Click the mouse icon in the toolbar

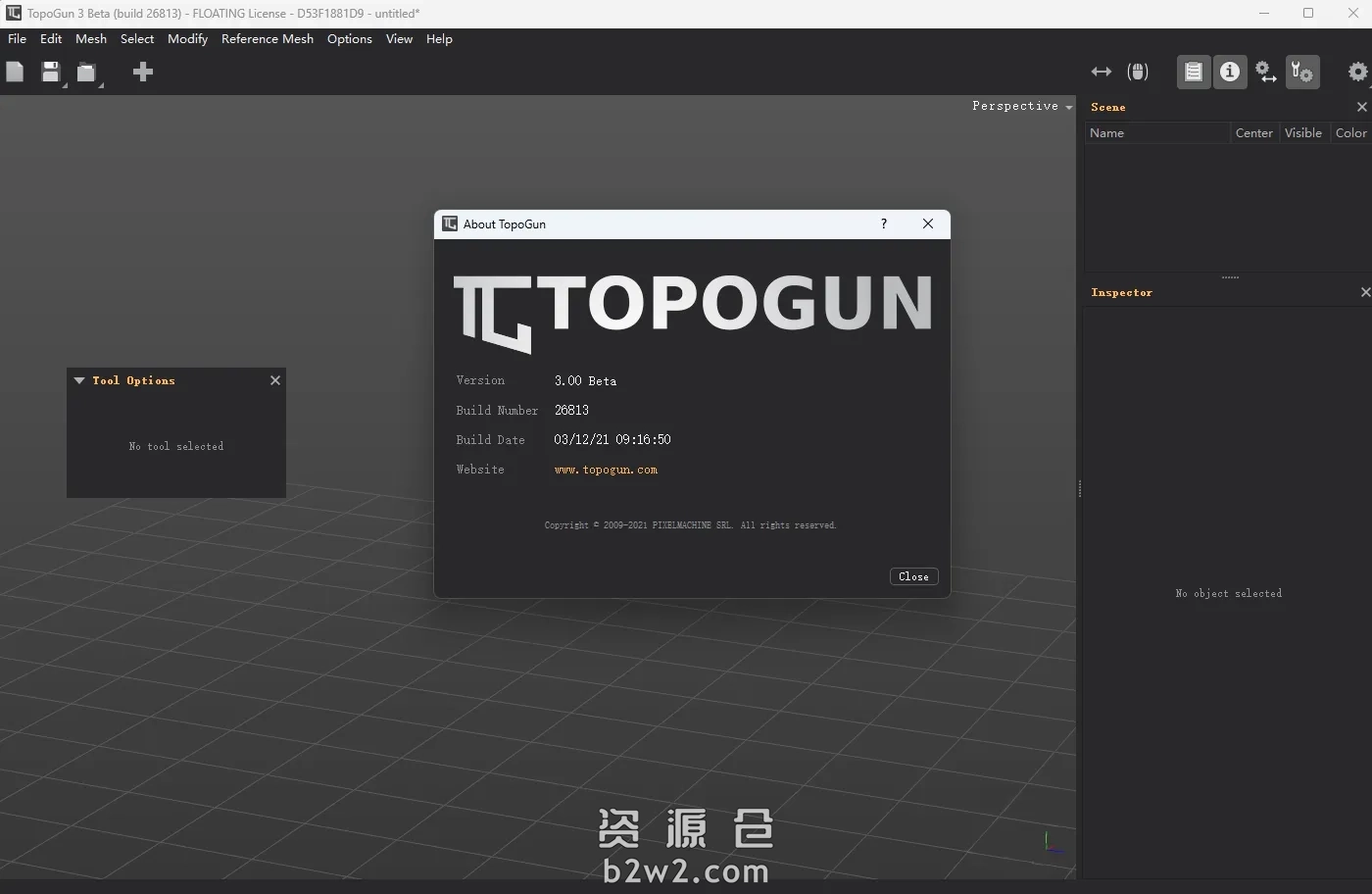(x=1138, y=72)
